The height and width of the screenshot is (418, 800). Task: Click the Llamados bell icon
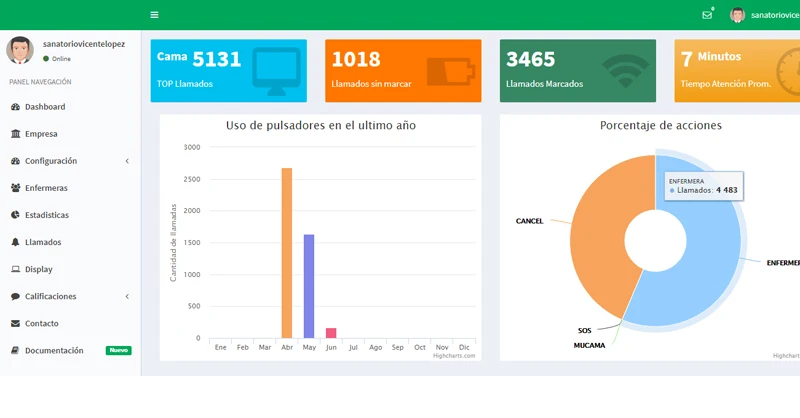pyautogui.click(x=15, y=242)
